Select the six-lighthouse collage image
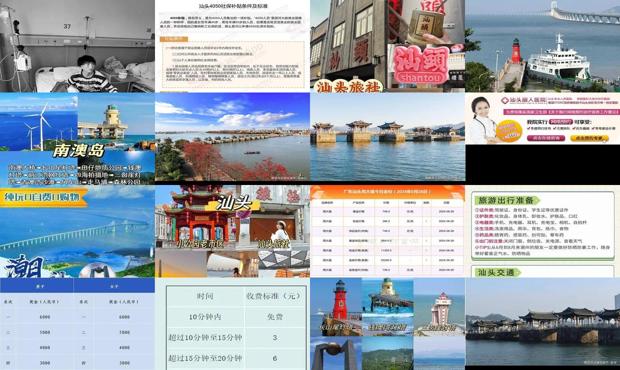The image size is (620, 370). click(388, 324)
